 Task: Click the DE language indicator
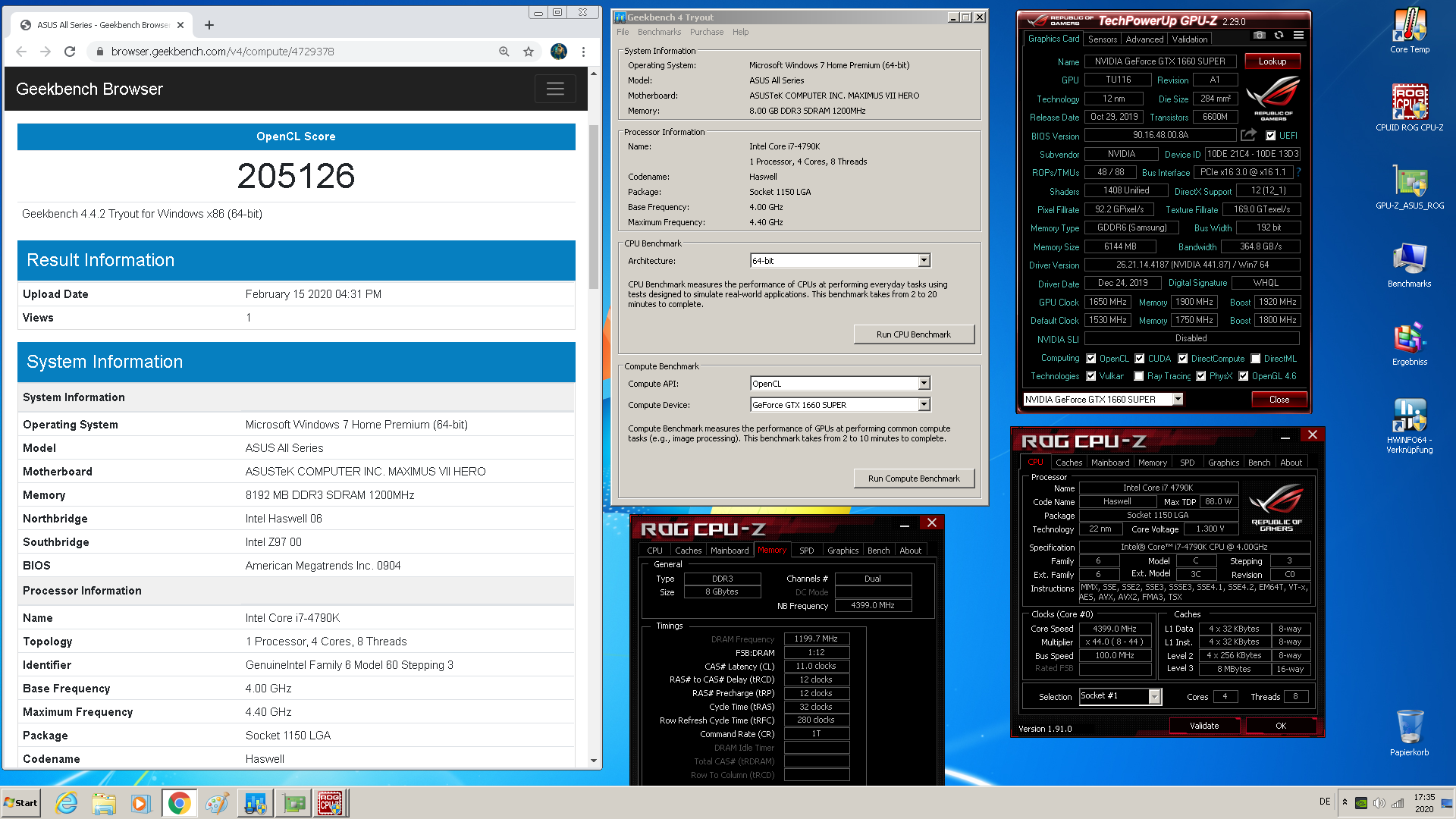coord(1325,802)
